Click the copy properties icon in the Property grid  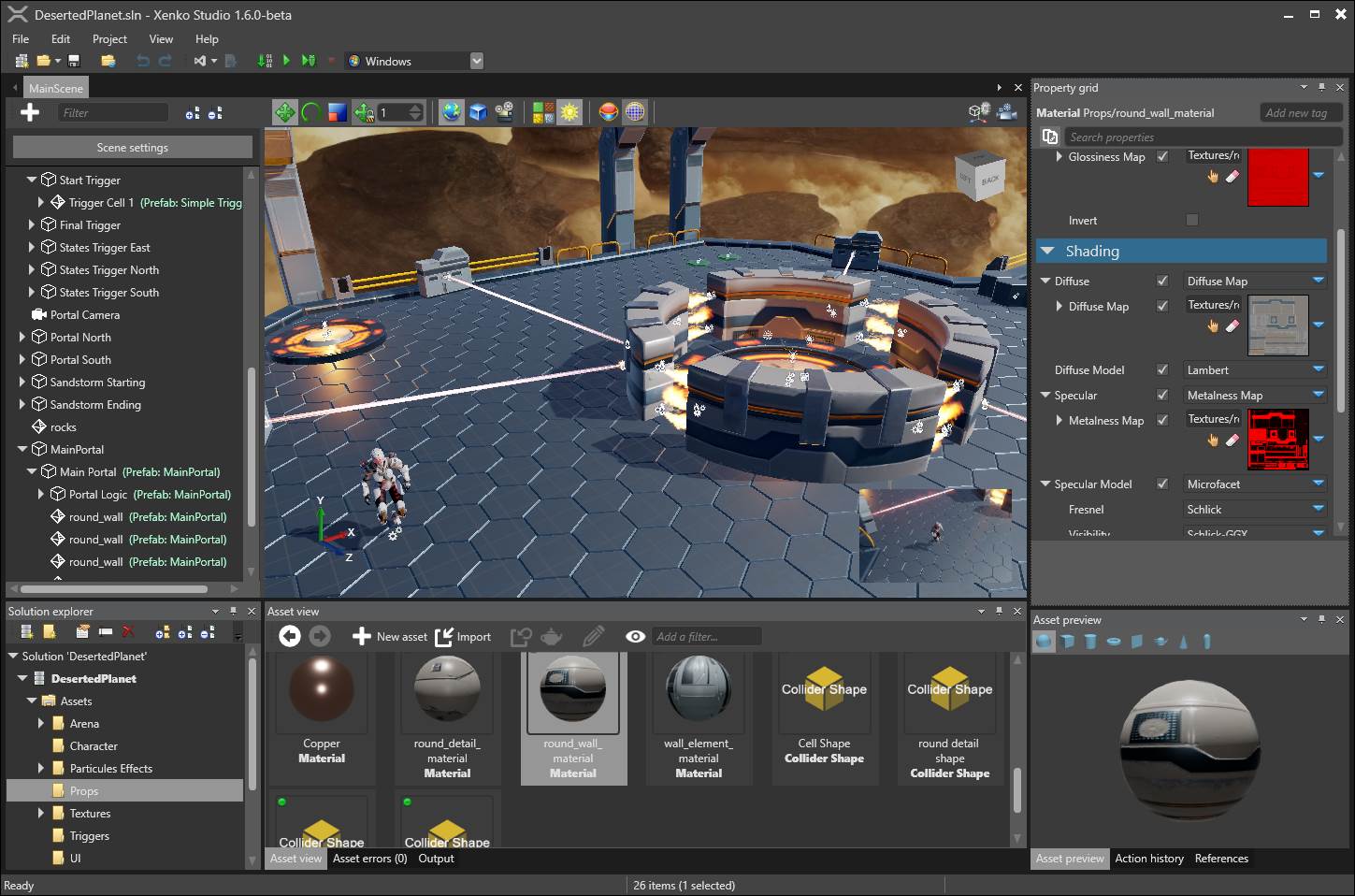[x=1049, y=136]
